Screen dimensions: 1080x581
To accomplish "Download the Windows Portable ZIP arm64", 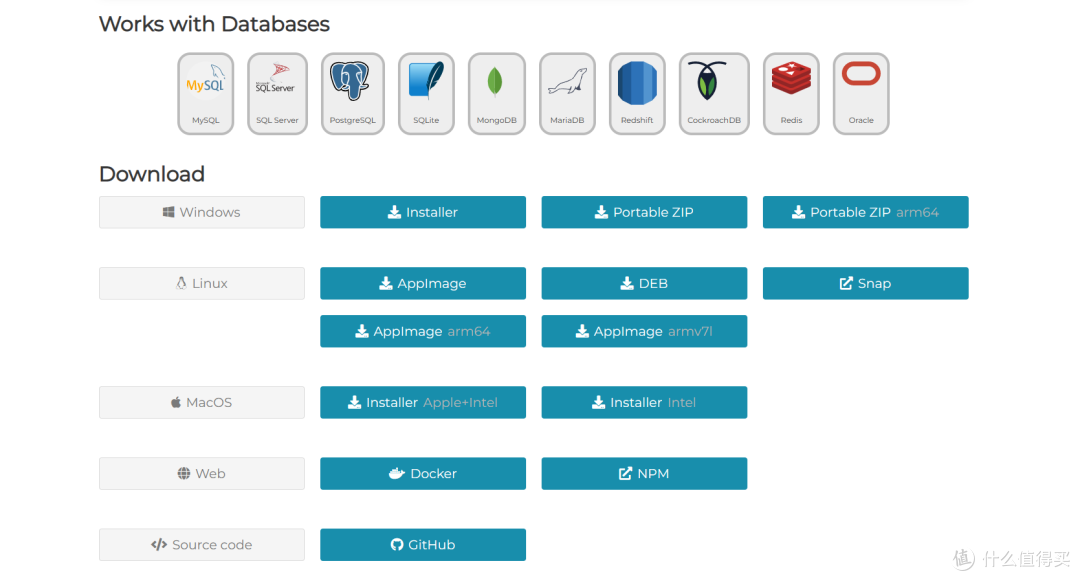I will 865,212.
